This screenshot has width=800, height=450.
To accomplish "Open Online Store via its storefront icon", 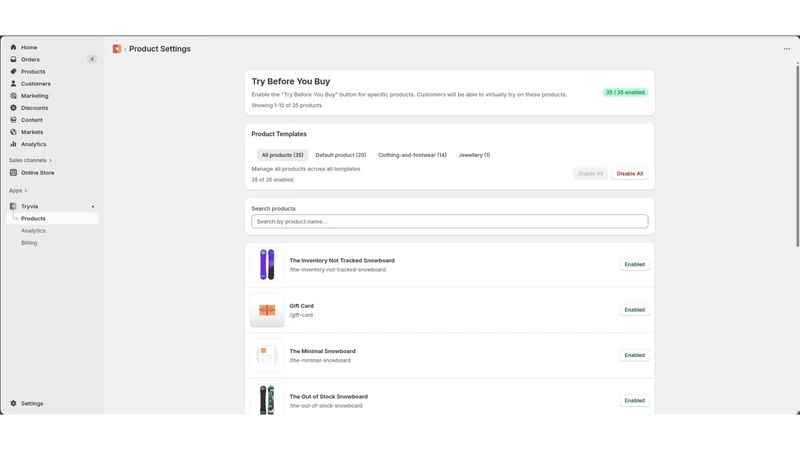I will coord(13,172).
